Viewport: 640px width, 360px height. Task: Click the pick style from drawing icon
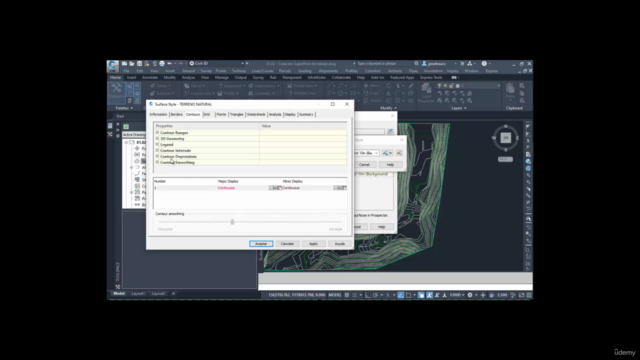point(399,153)
